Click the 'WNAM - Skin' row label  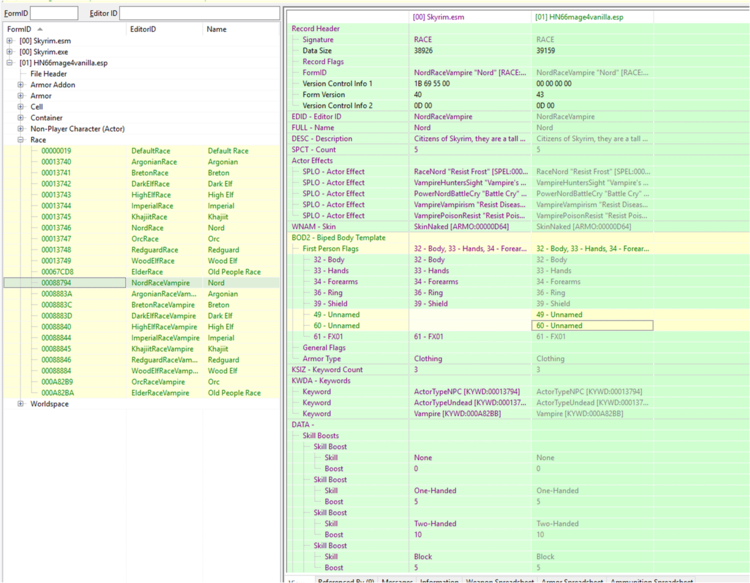[313, 227]
